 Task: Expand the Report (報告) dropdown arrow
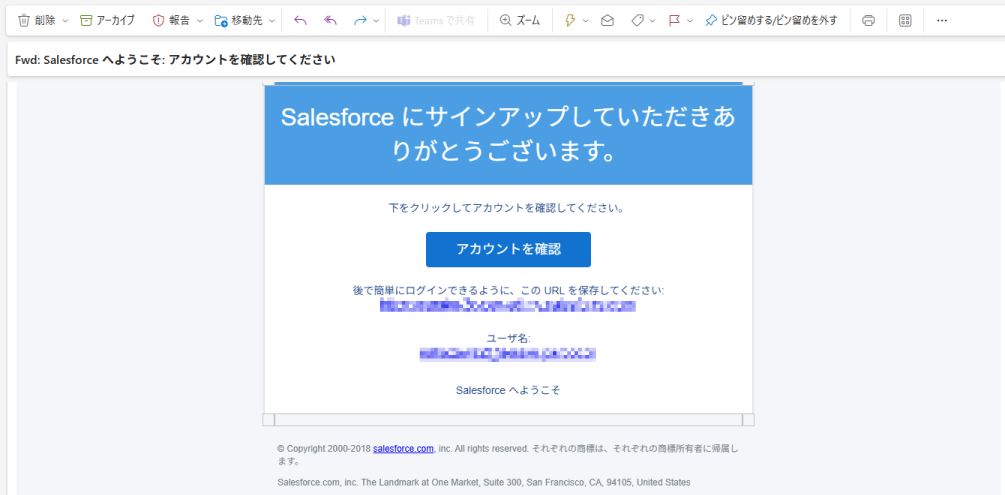[200, 20]
